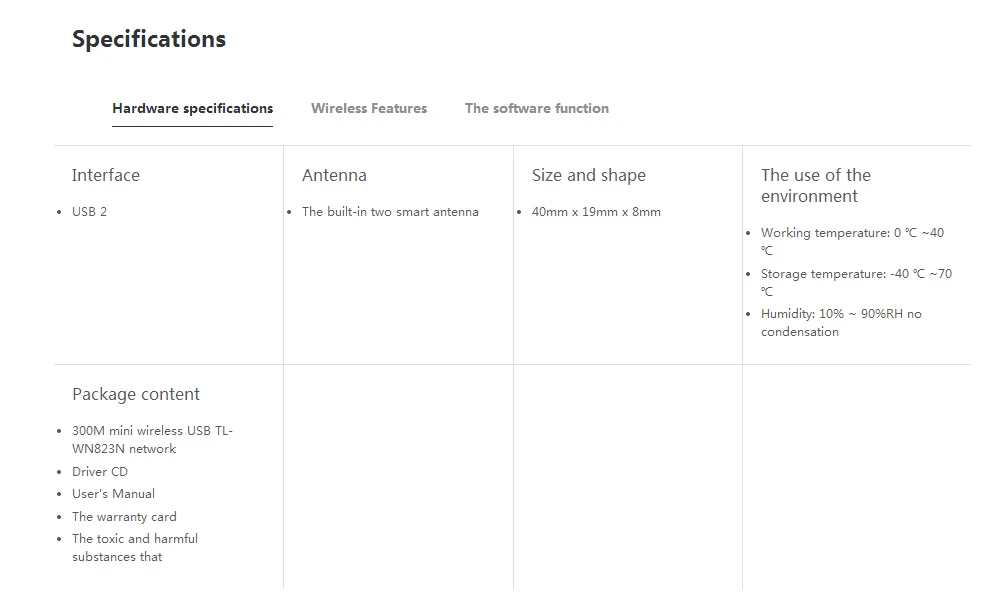
Task: Click the 300M mini wireless USB TL-WN823N item
Action: click(x=152, y=440)
